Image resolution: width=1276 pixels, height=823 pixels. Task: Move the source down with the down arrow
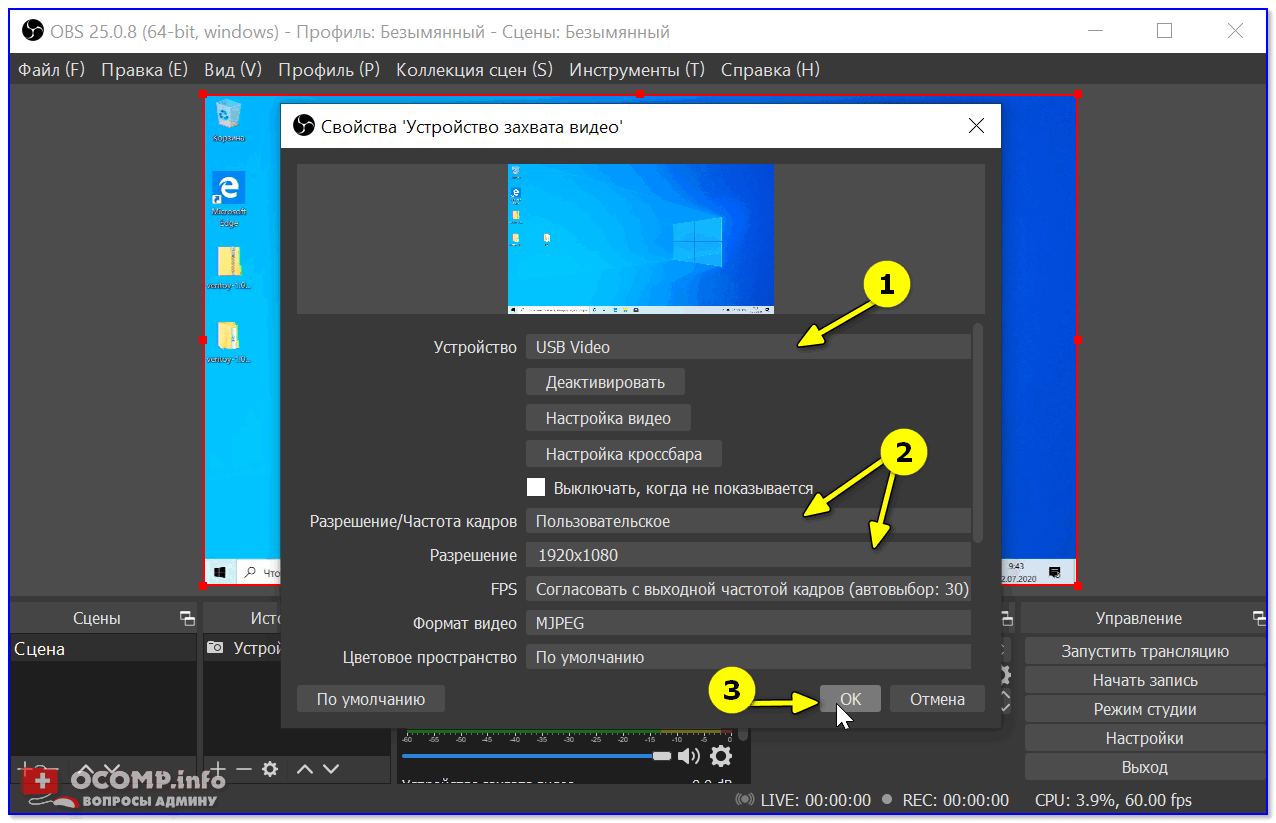click(x=331, y=769)
